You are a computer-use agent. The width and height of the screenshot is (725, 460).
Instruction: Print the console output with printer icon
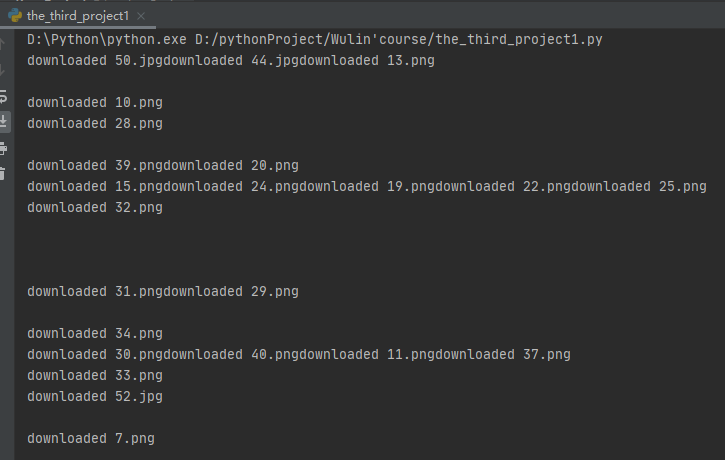pyautogui.click(x=3, y=148)
